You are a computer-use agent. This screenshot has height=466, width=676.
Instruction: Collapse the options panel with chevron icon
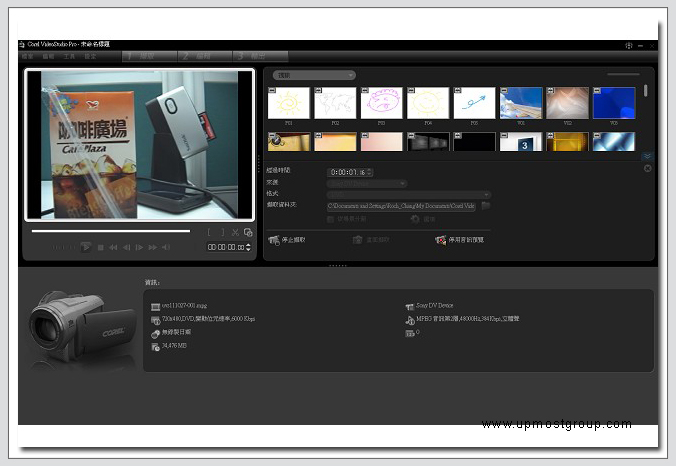tap(646, 157)
